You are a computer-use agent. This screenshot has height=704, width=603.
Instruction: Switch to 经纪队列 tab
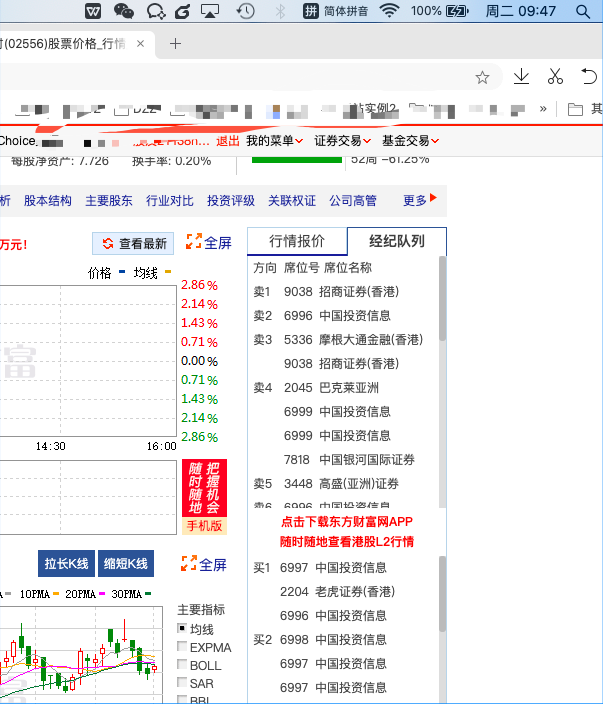click(x=396, y=241)
